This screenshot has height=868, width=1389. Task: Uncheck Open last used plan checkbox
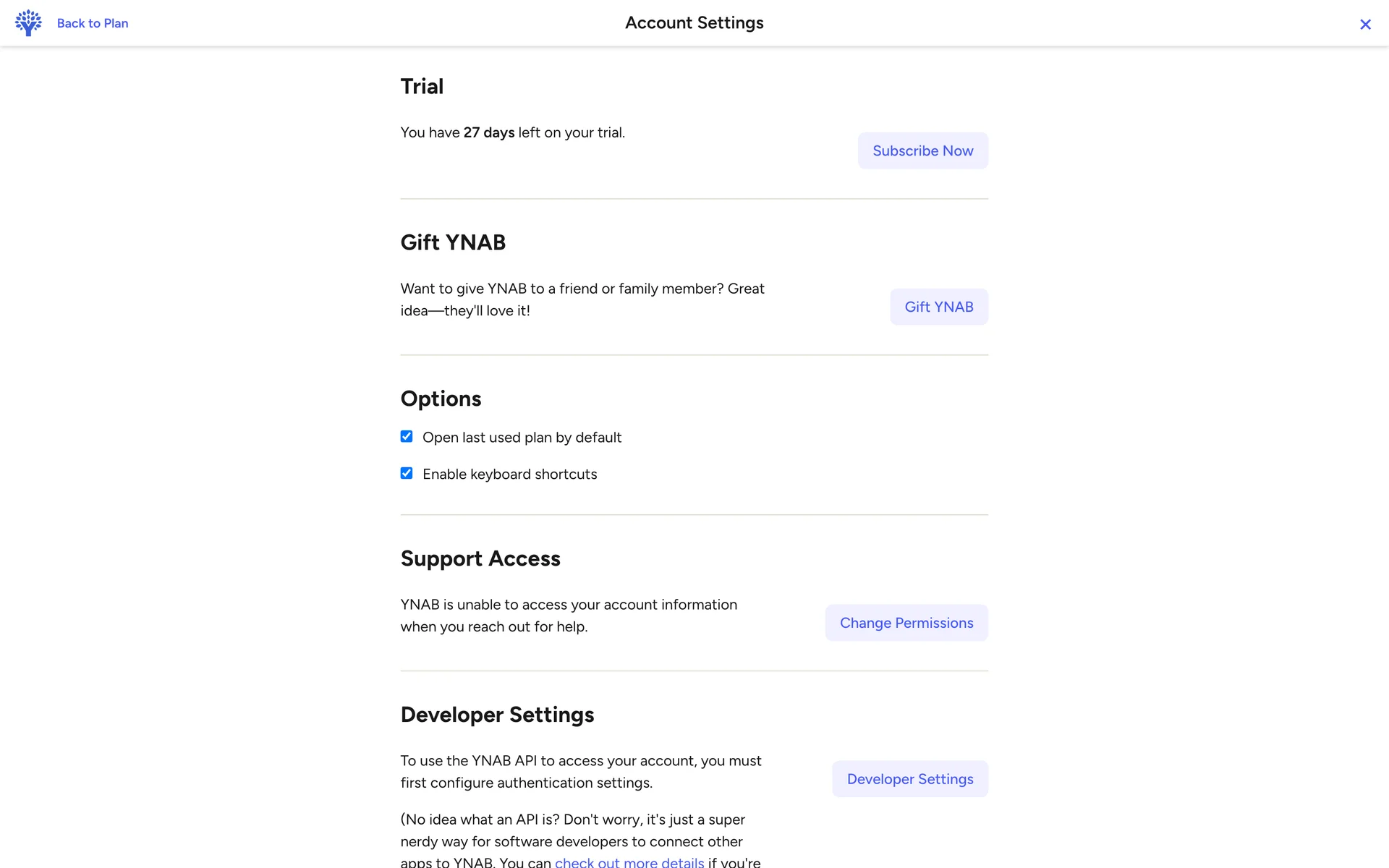pos(407,437)
